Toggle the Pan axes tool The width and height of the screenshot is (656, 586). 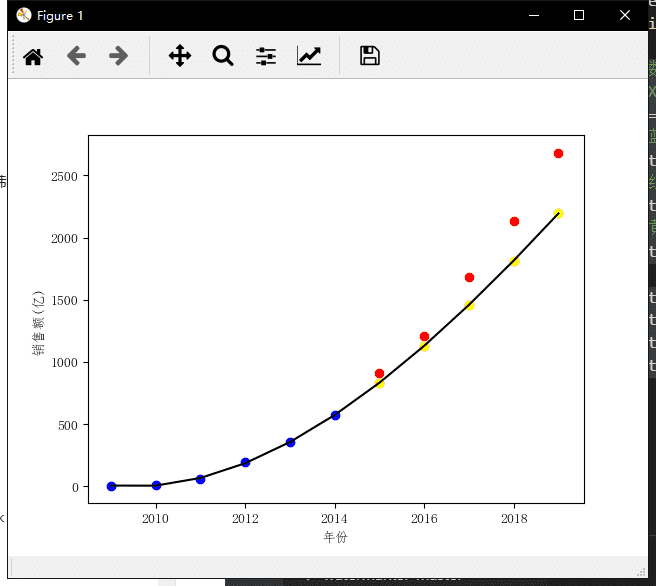(x=179, y=56)
